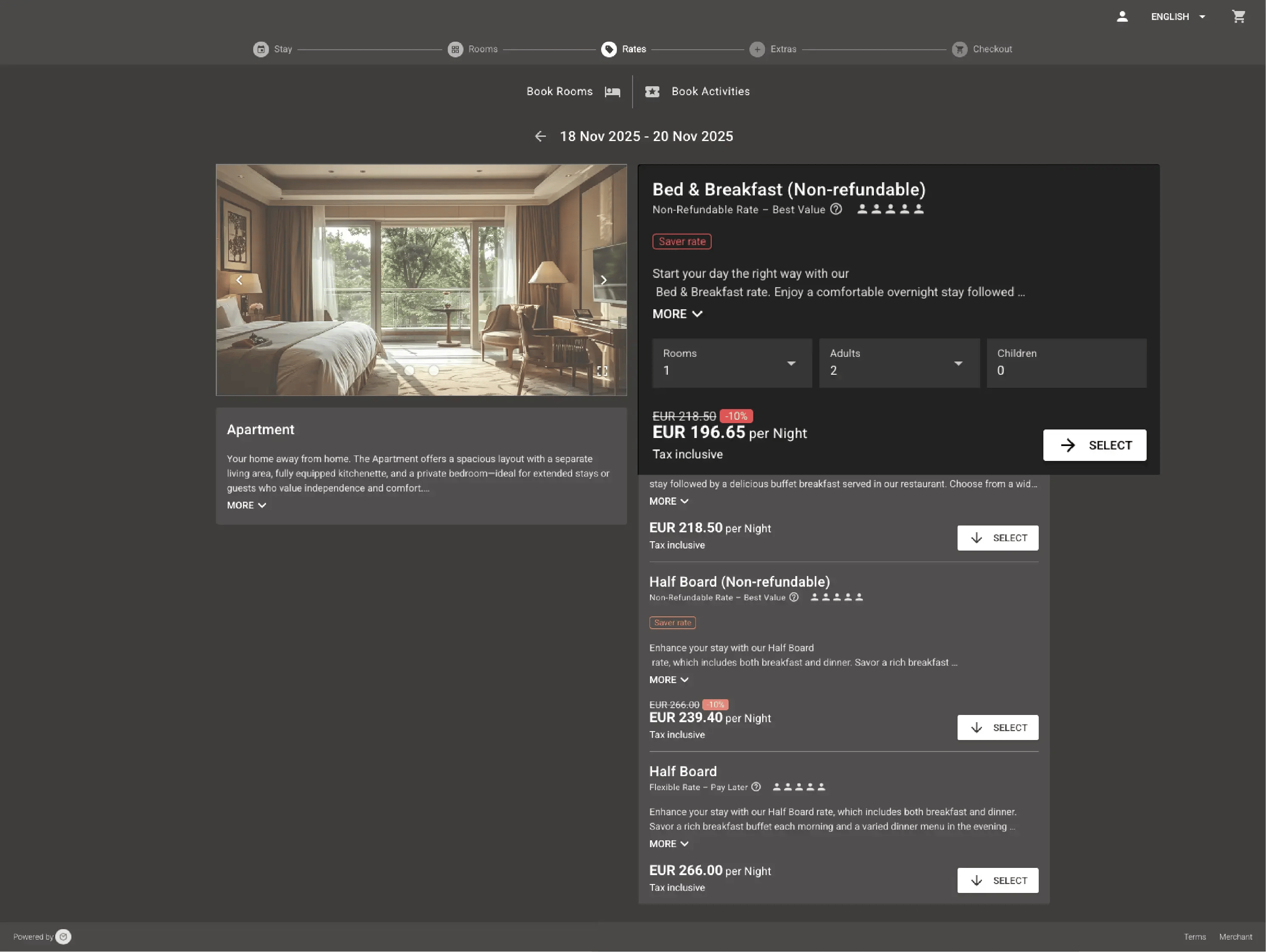Open the shopping cart icon

tap(1238, 17)
